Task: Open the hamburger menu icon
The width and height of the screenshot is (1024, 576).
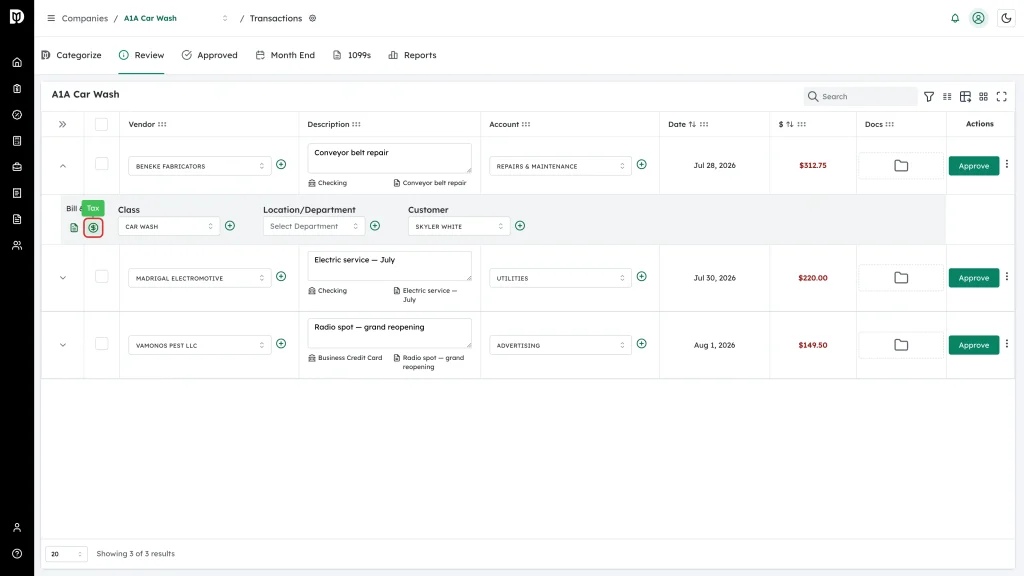Action: (x=51, y=18)
